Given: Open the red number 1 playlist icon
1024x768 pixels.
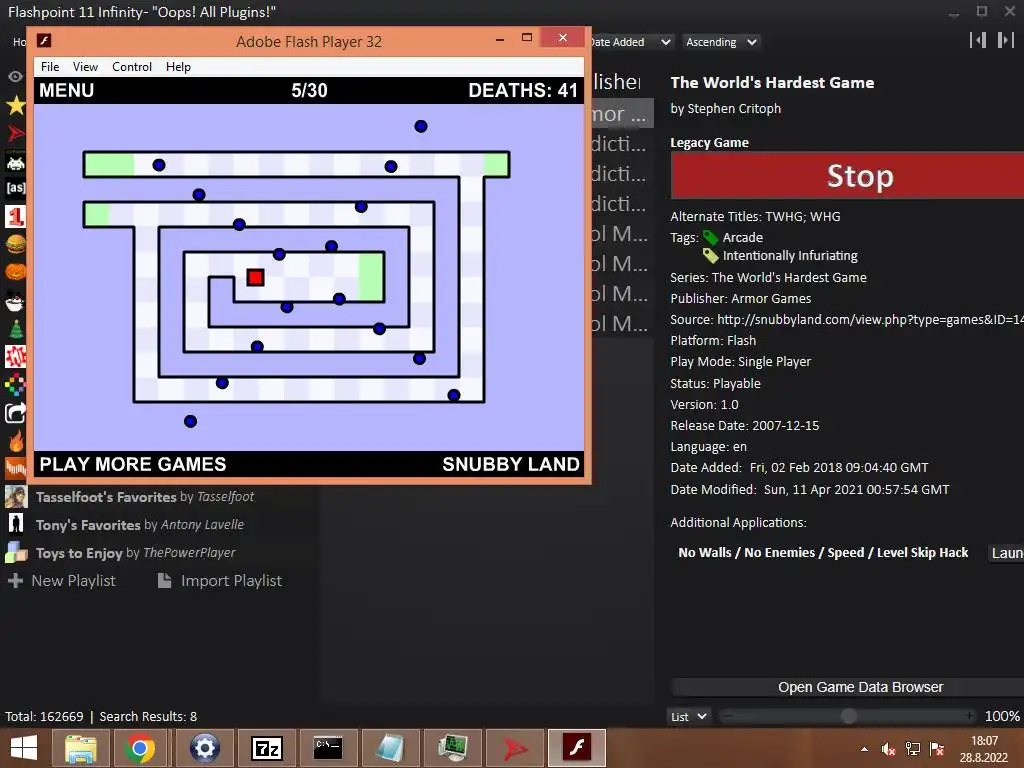Looking at the screenshot, I should point(15,216).
